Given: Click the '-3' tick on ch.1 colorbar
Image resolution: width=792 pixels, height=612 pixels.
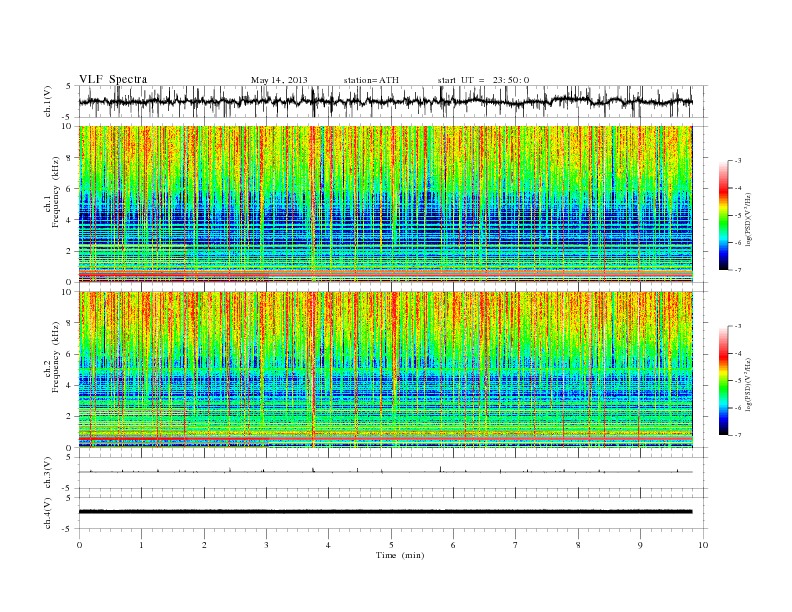Looking at the screenshot, I should pyautogui.click(x=737, y=161).
